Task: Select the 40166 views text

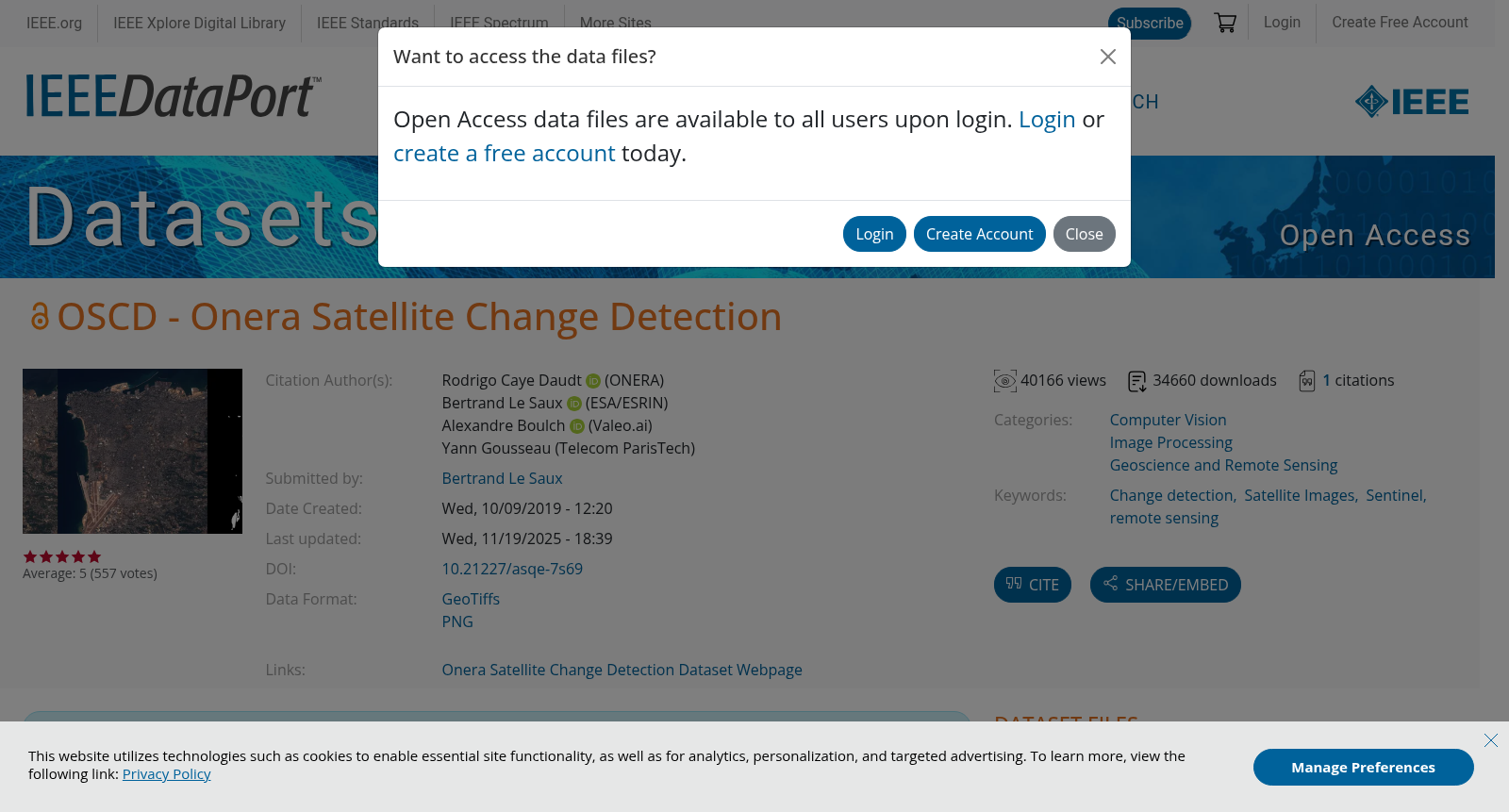Action: tap(1063, 380)
